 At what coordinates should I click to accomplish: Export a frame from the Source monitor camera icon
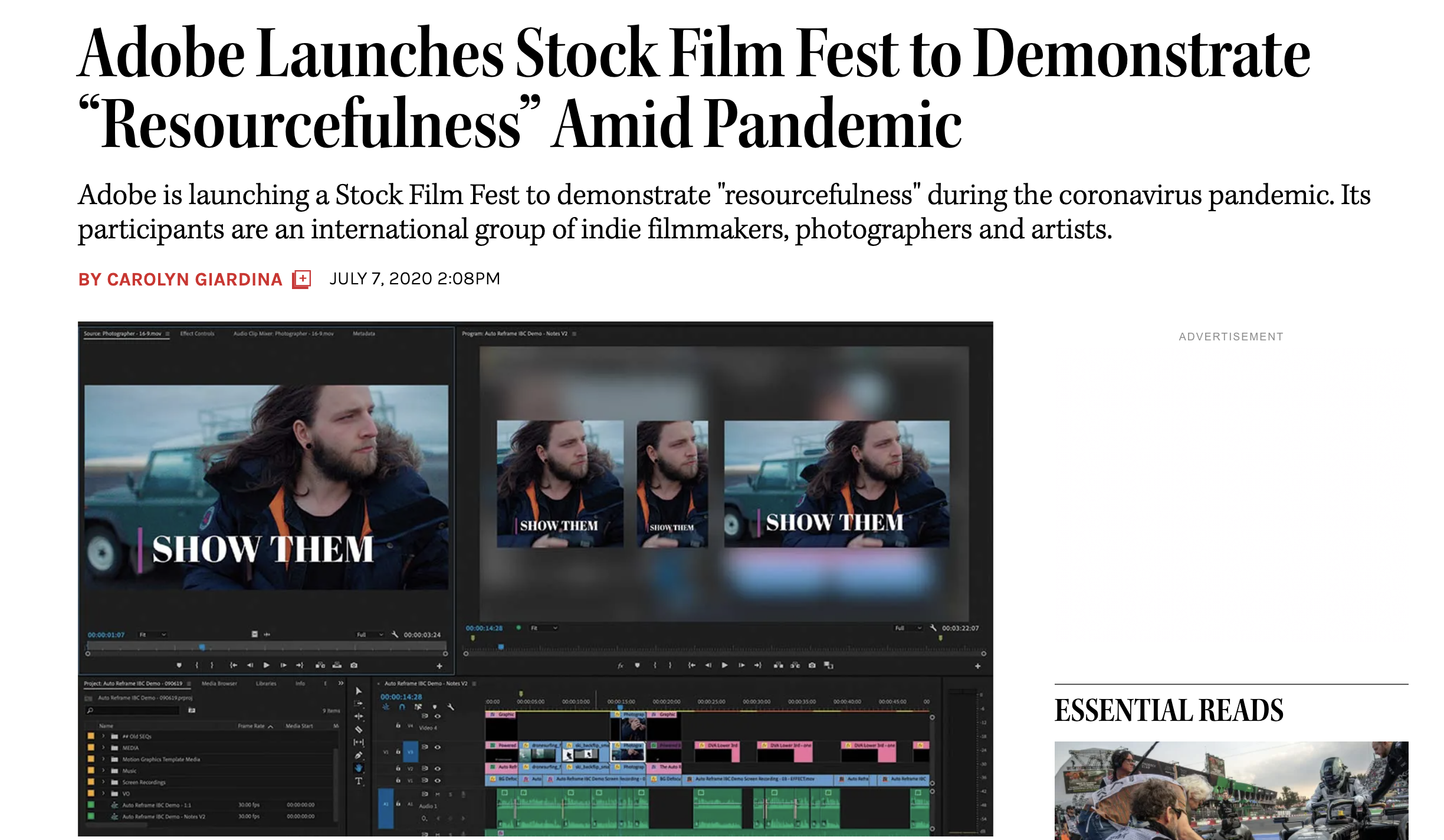pos(354,665)
